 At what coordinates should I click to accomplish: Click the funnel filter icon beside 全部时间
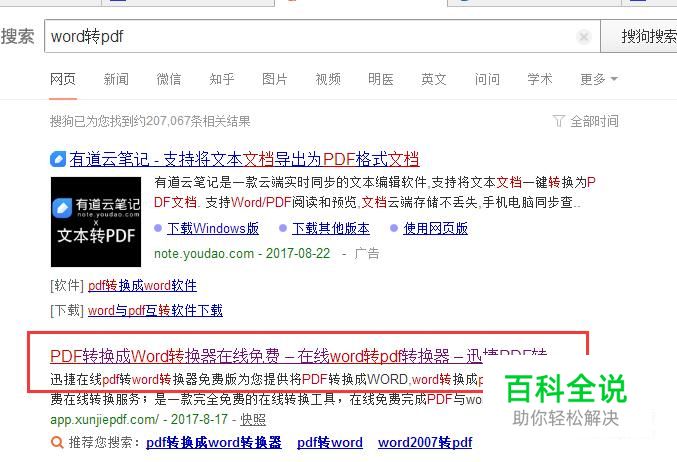pyautogui.click(x=558, y=121)
